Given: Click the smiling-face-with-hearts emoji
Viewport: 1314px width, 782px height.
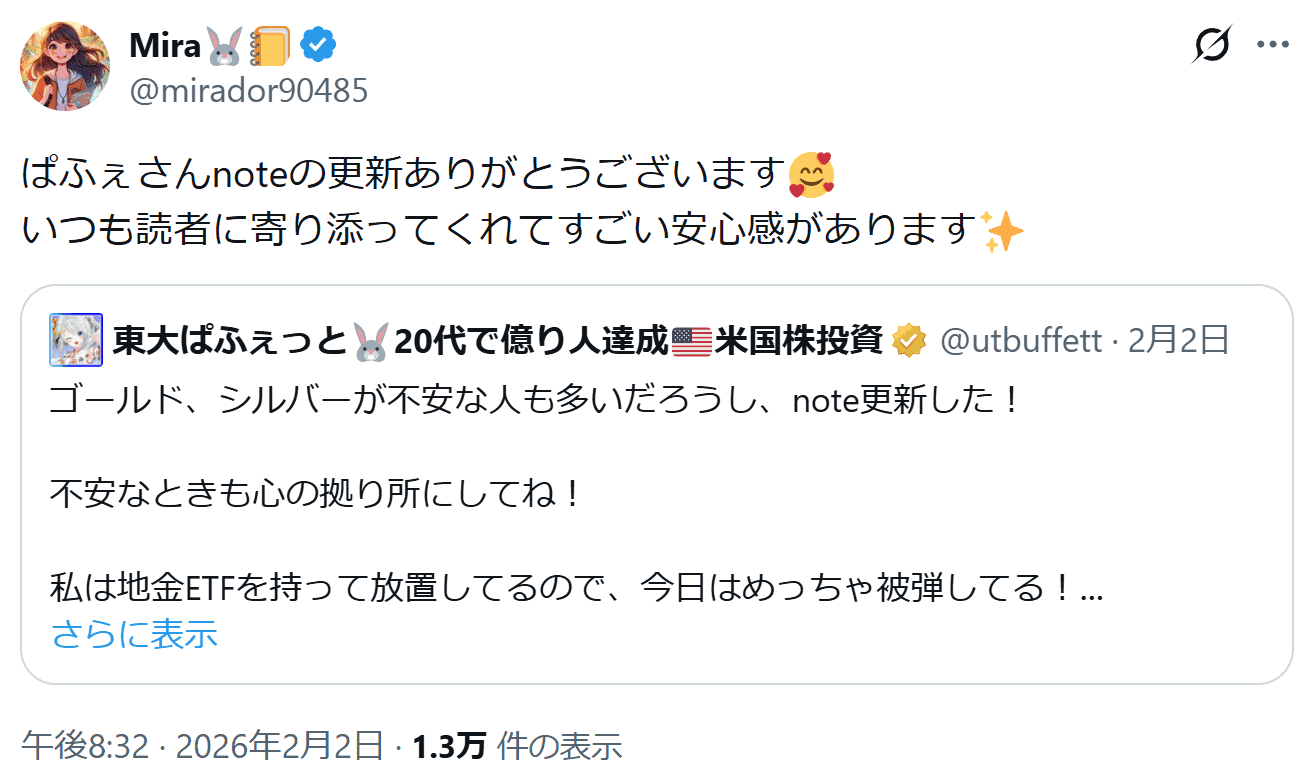Looking at the screenshot, I should [x=810, y=175].
